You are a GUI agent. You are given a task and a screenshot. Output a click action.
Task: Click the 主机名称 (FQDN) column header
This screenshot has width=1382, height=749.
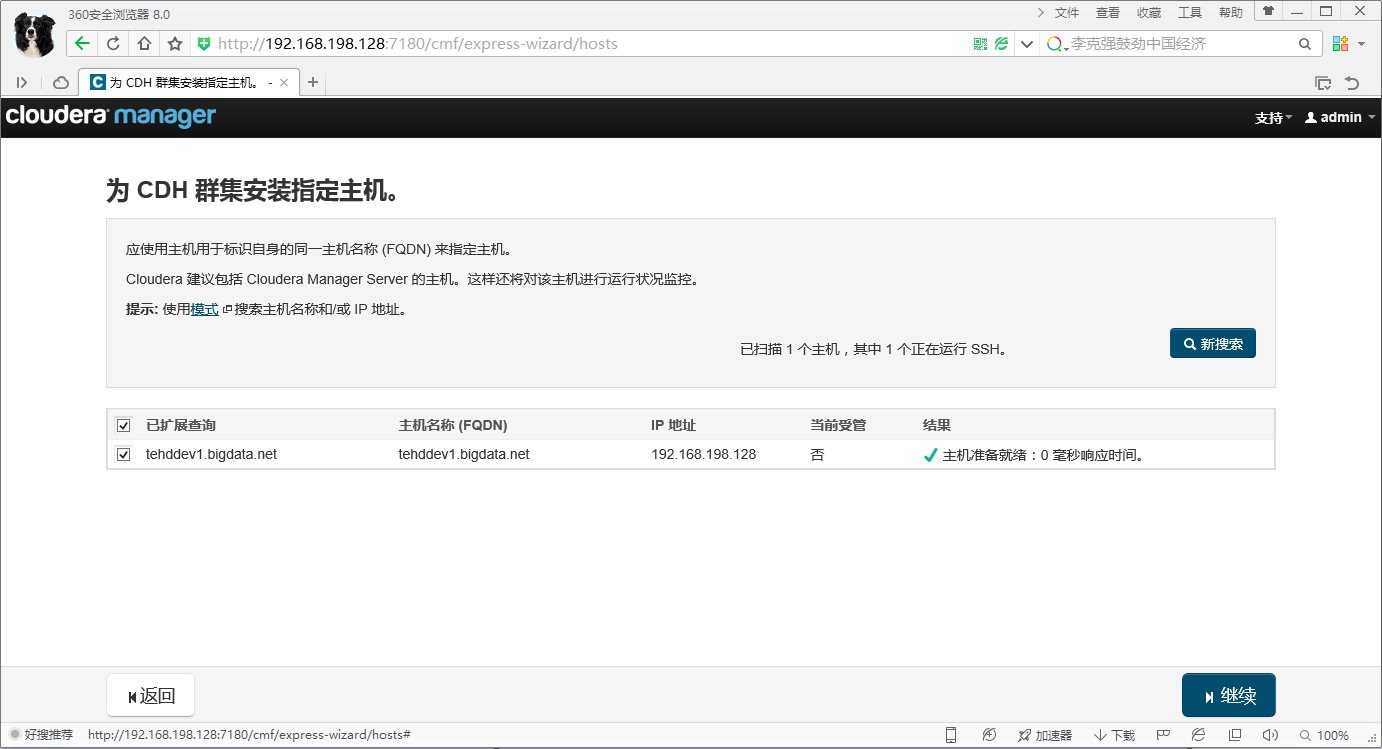[x=453, y=425]
